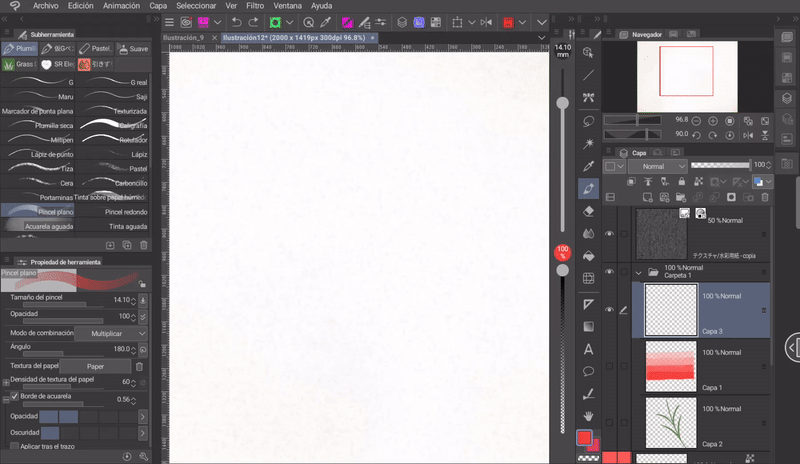
Task: Hide the Capa 3 layer
Action: pos(609,310)
